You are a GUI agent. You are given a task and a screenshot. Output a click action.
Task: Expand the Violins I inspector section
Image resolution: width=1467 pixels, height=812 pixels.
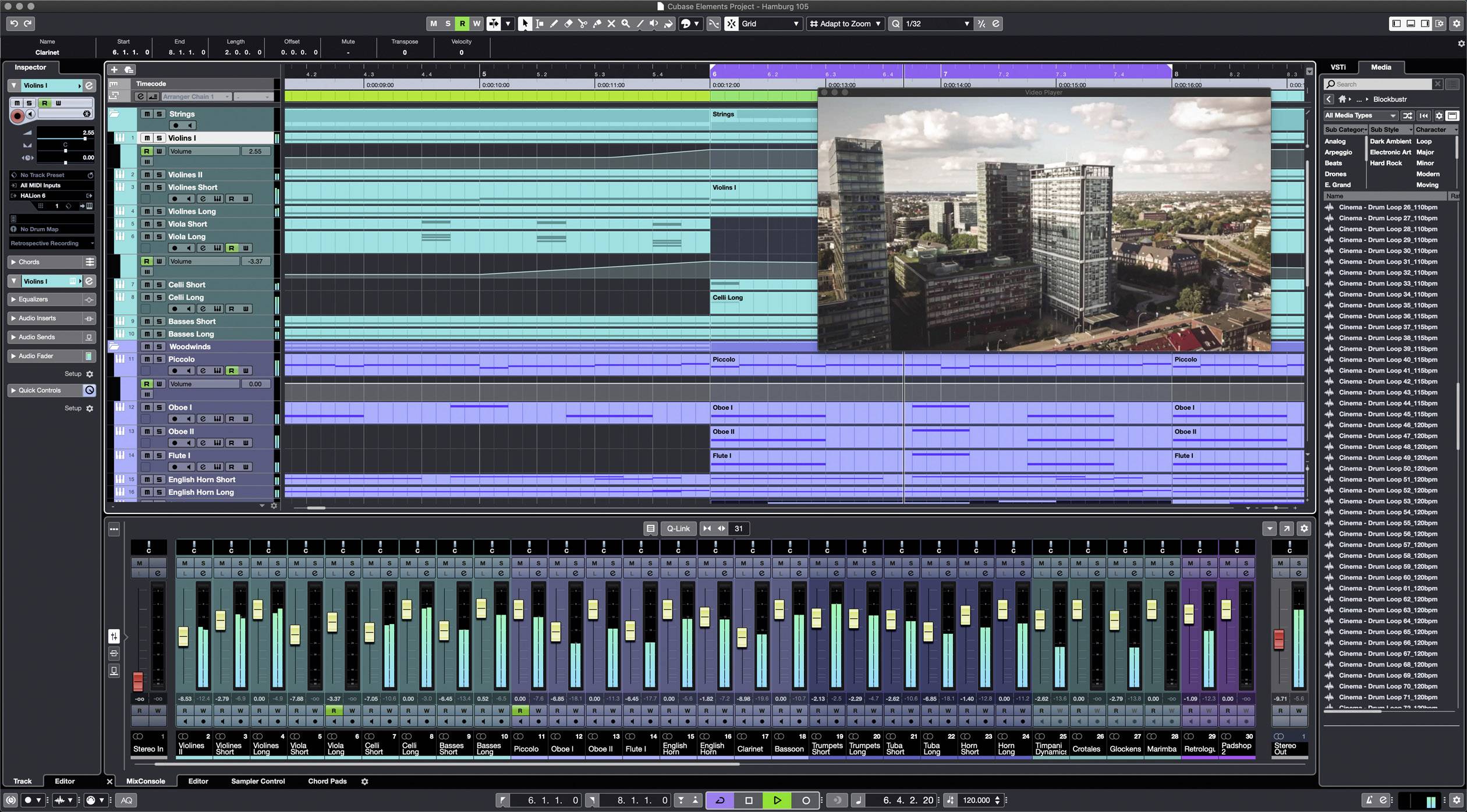(x=13, y=281)
